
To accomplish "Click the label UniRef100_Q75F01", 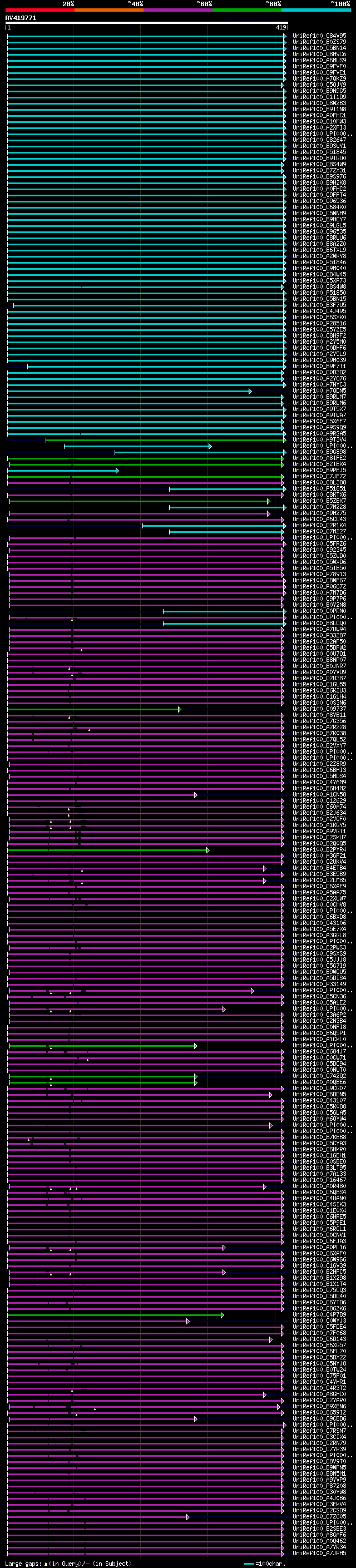I will pyautogui.click(x=319, y=1376).
